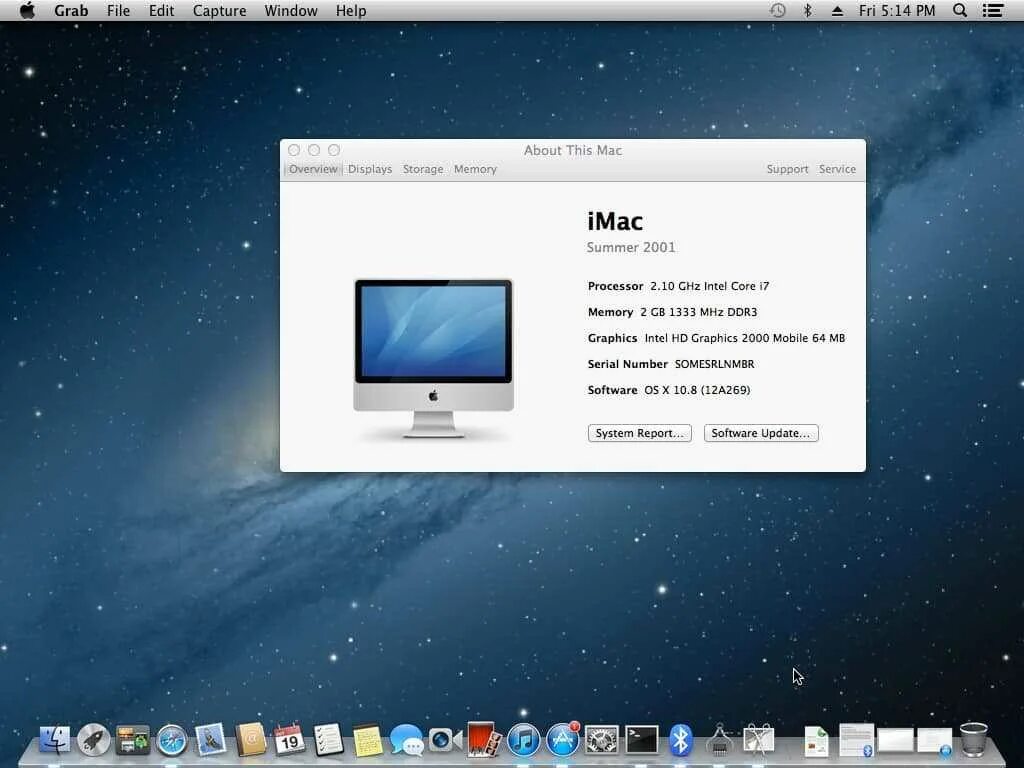Open Messages speech bubble icon

point(406,741)
